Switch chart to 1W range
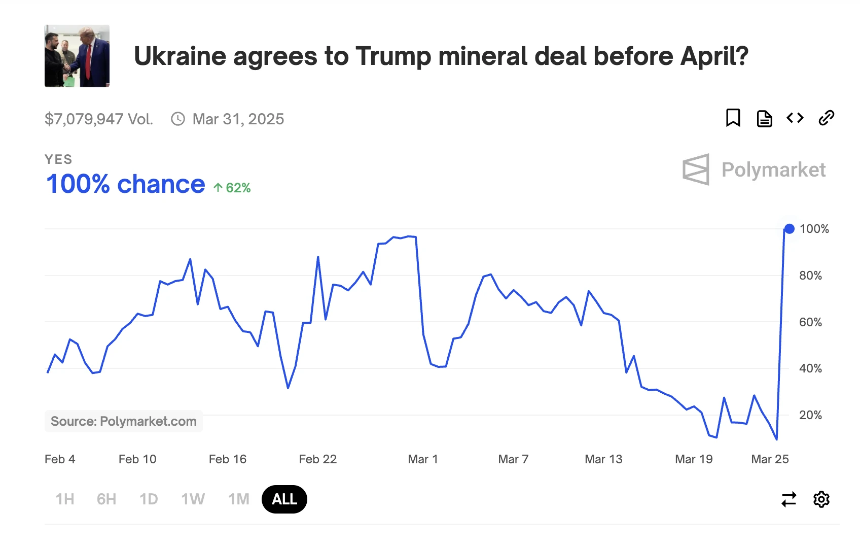 (x=193, y=499)
